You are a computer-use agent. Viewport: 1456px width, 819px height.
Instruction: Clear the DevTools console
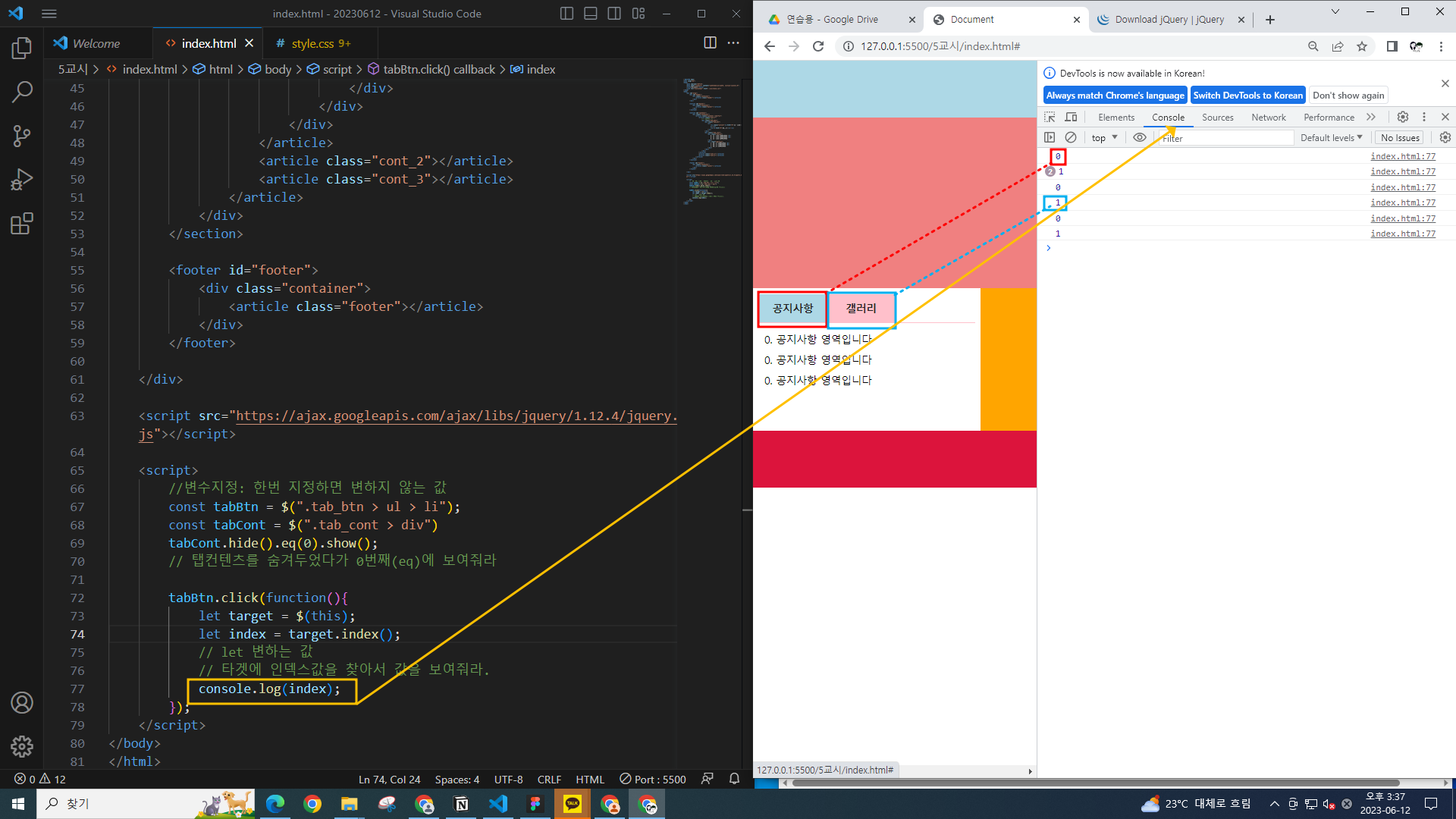pos(1071,137)
